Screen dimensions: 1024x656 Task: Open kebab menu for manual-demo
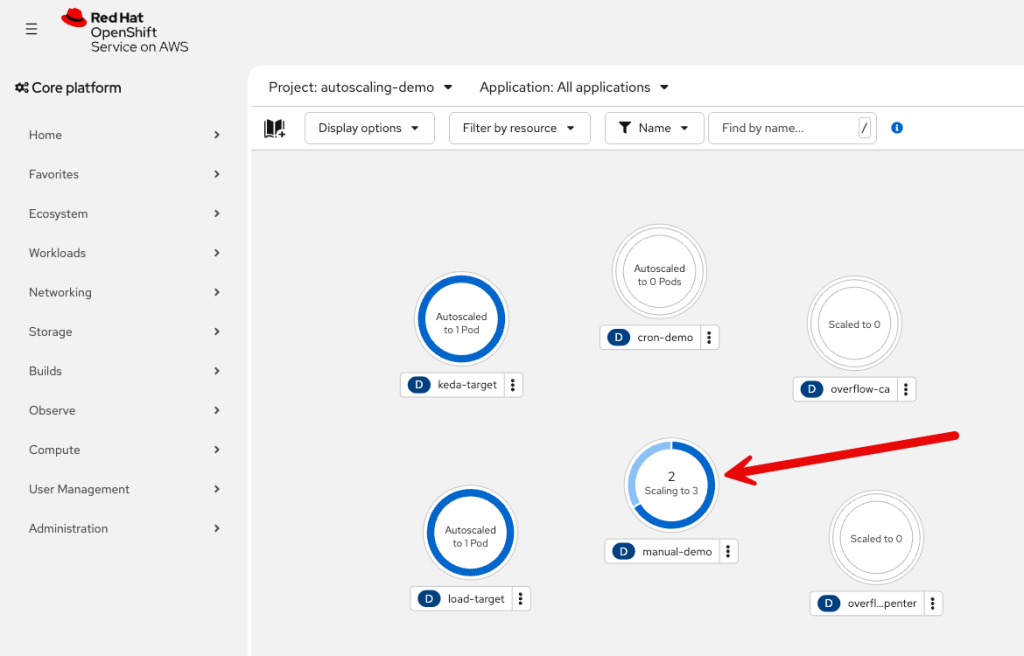pyautogui.click(x=728, y=551)
